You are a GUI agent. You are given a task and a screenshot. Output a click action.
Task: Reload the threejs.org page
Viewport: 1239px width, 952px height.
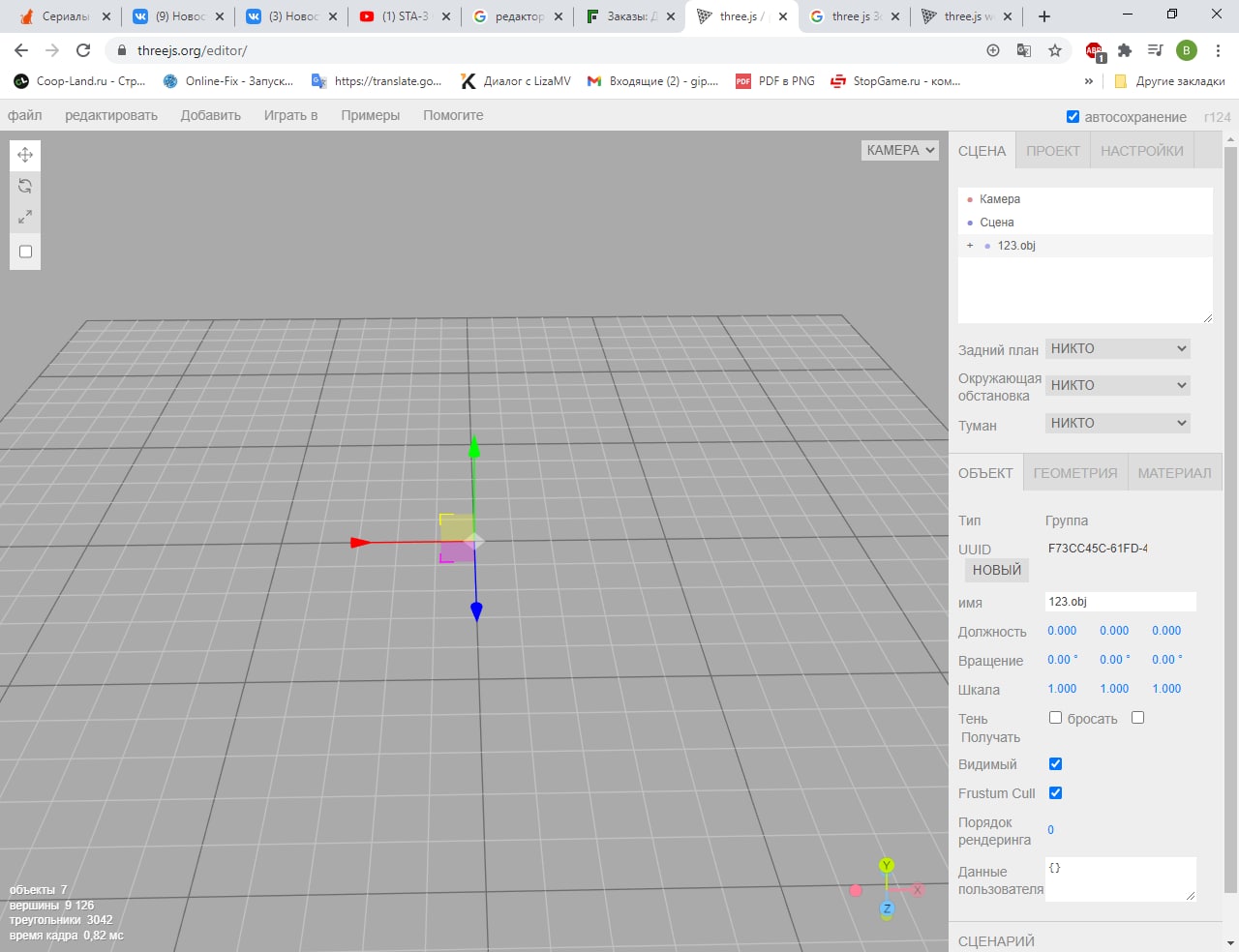click(x=83, y=50)
